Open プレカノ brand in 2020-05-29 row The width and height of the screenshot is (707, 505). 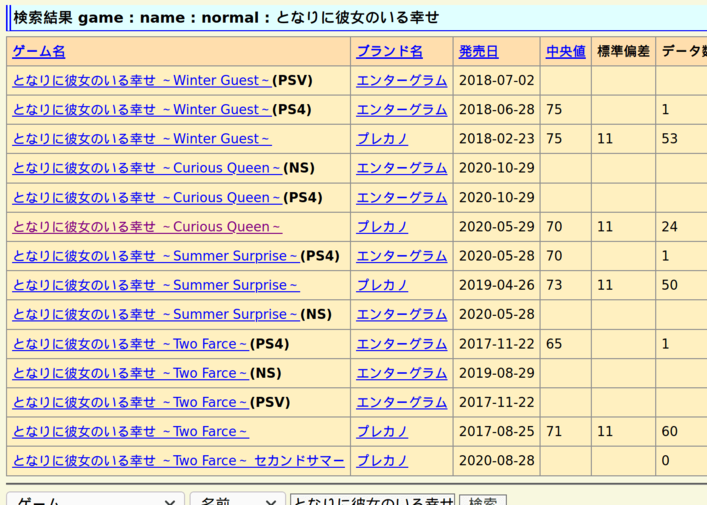coord(382,227)
